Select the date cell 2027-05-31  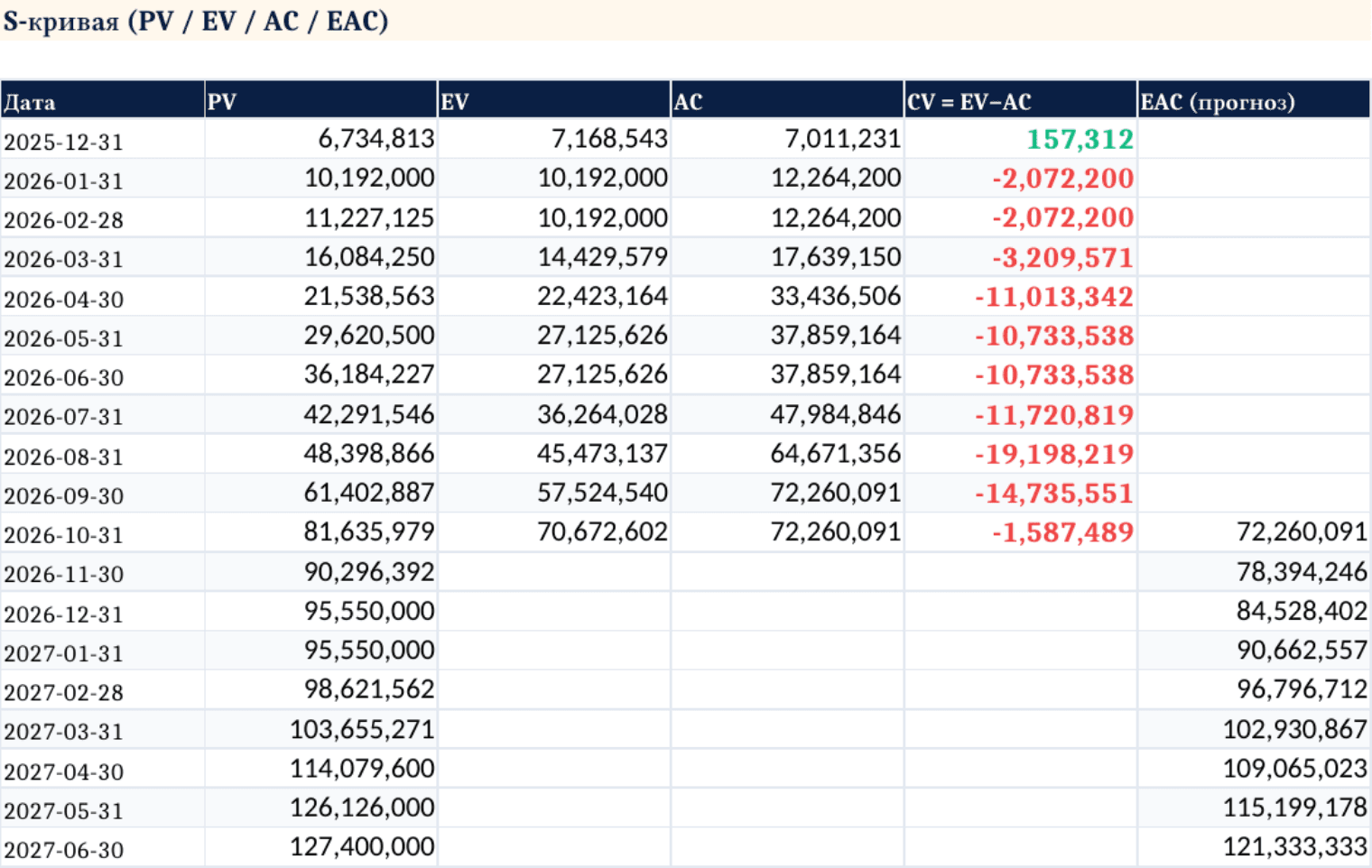pyautogui.click(x=63, y=811)
